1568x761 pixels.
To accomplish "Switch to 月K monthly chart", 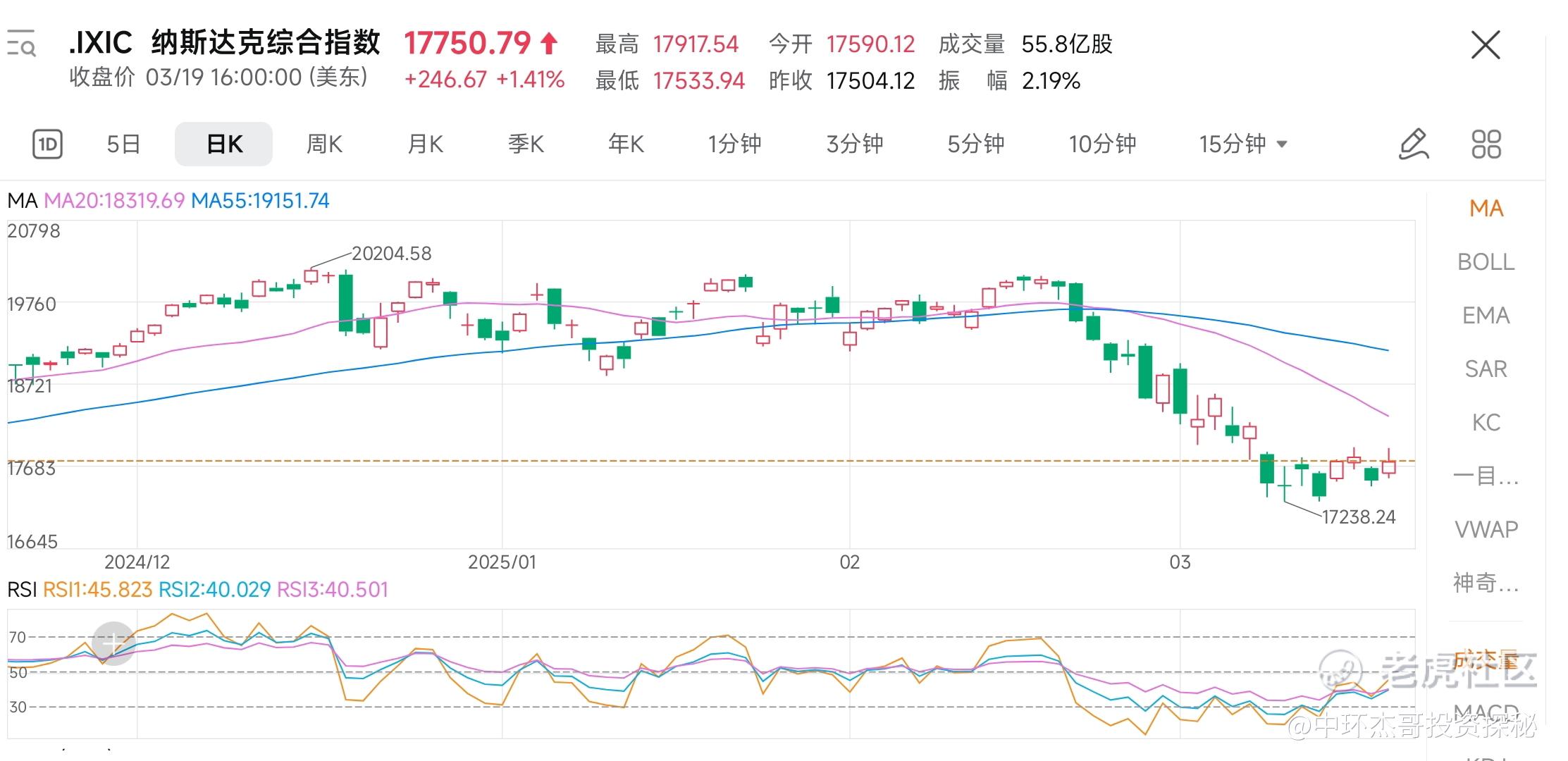I will pyautogui.click(x=425, y=144).
